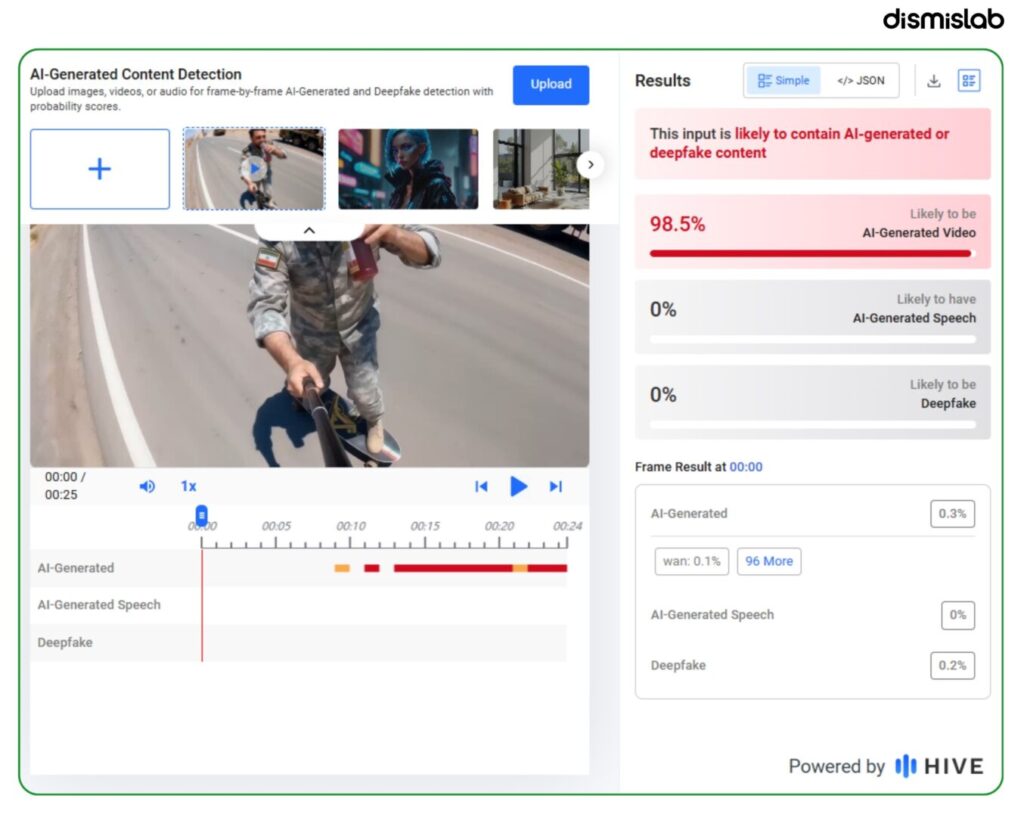
Task: Open the 00:00 frame result timestamp link
Action: coord(746,467)
